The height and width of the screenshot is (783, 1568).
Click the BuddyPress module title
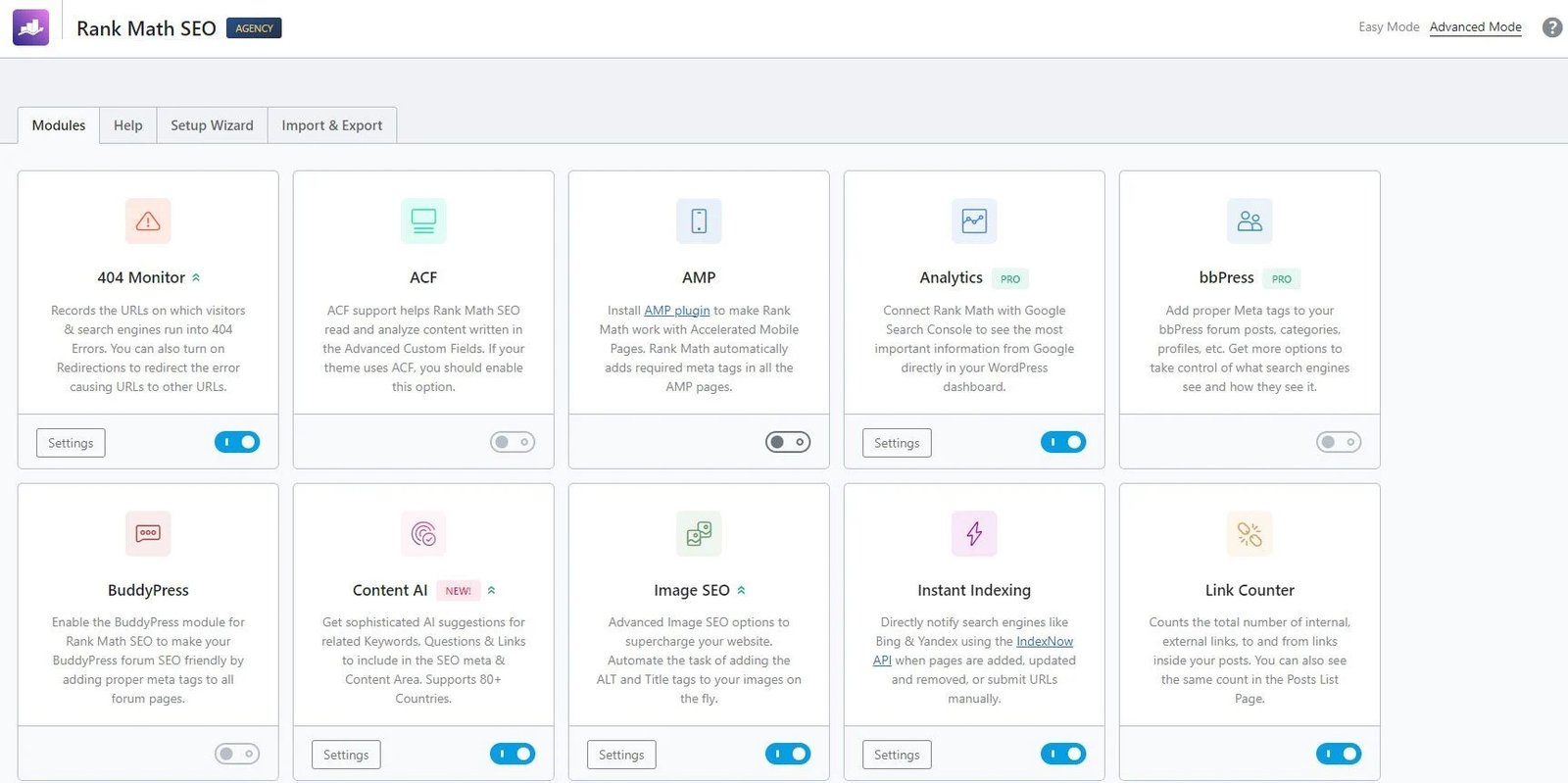(148, 591)
